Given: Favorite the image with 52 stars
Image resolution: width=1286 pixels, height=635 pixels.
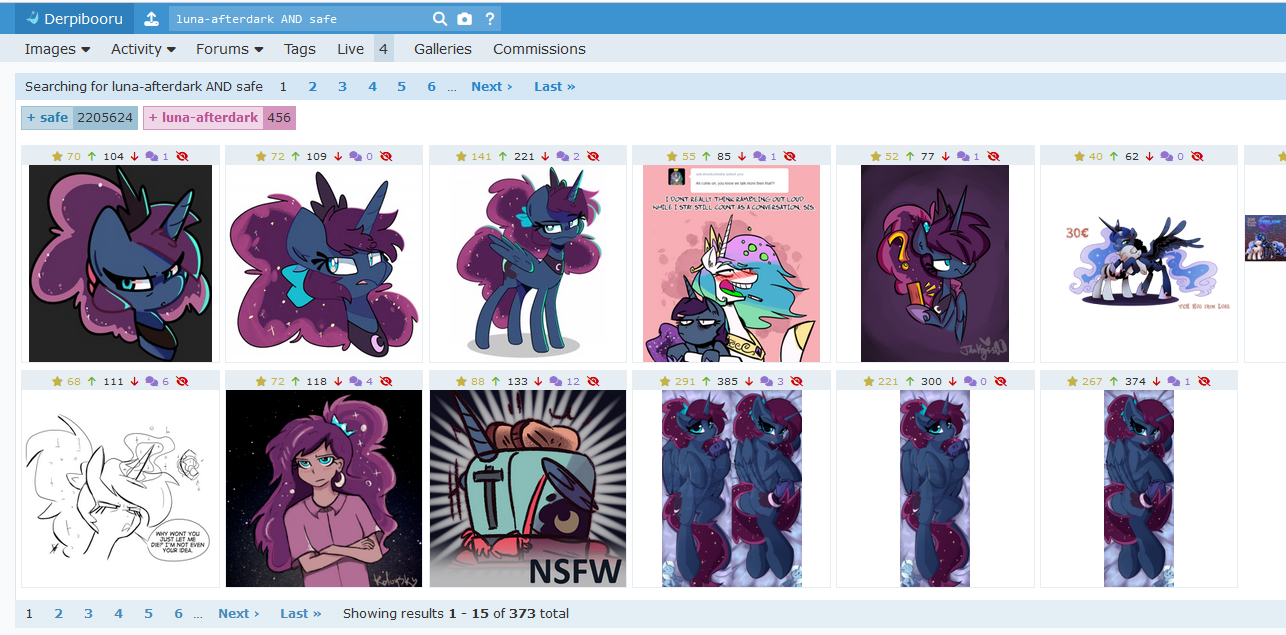Looking at the screenshot, I should (876, 157).
